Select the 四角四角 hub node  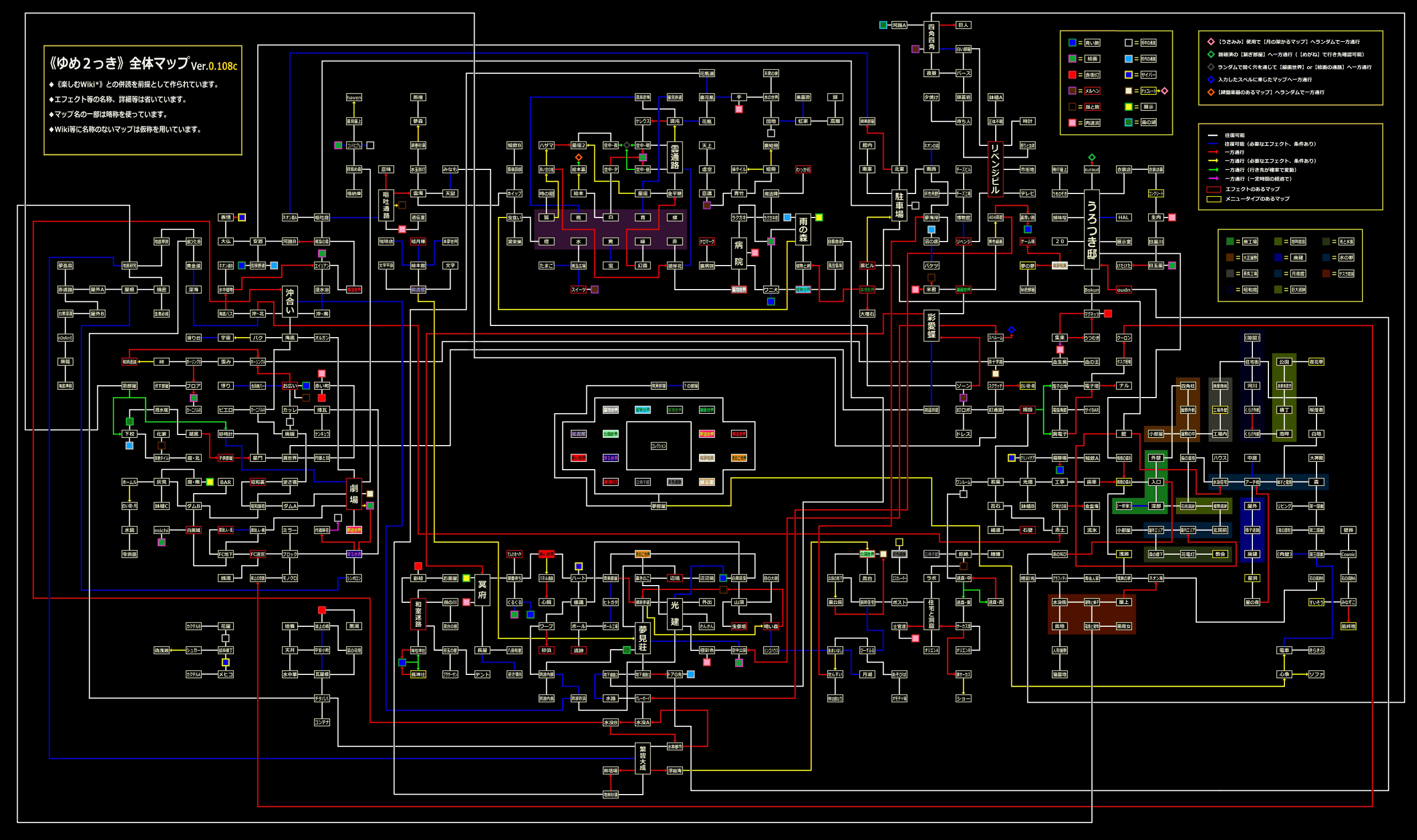click(x=931, y=37)
